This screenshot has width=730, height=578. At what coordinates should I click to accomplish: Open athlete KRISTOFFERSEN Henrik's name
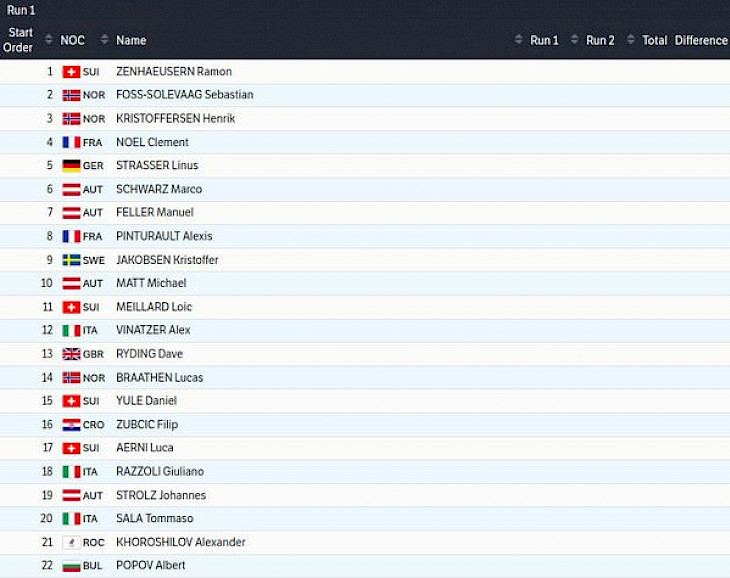pyautogui.click(x=175, y=119)
